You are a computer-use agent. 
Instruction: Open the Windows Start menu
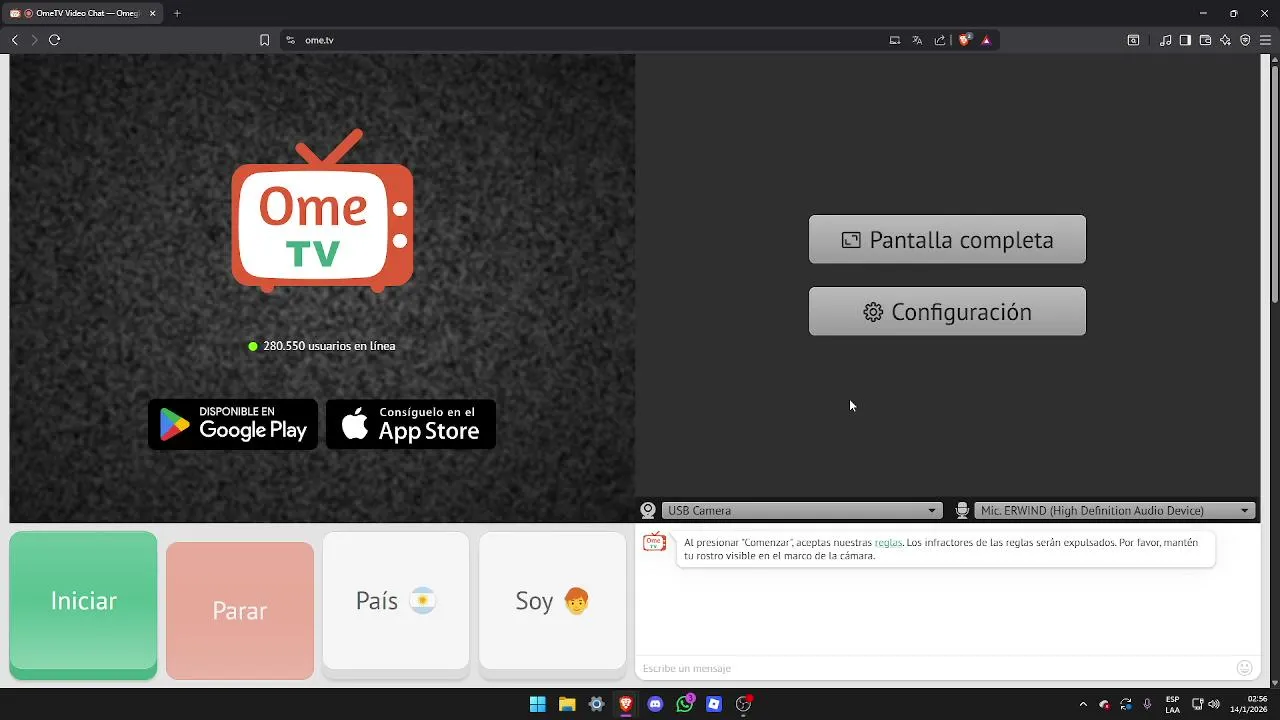(538, 704)
